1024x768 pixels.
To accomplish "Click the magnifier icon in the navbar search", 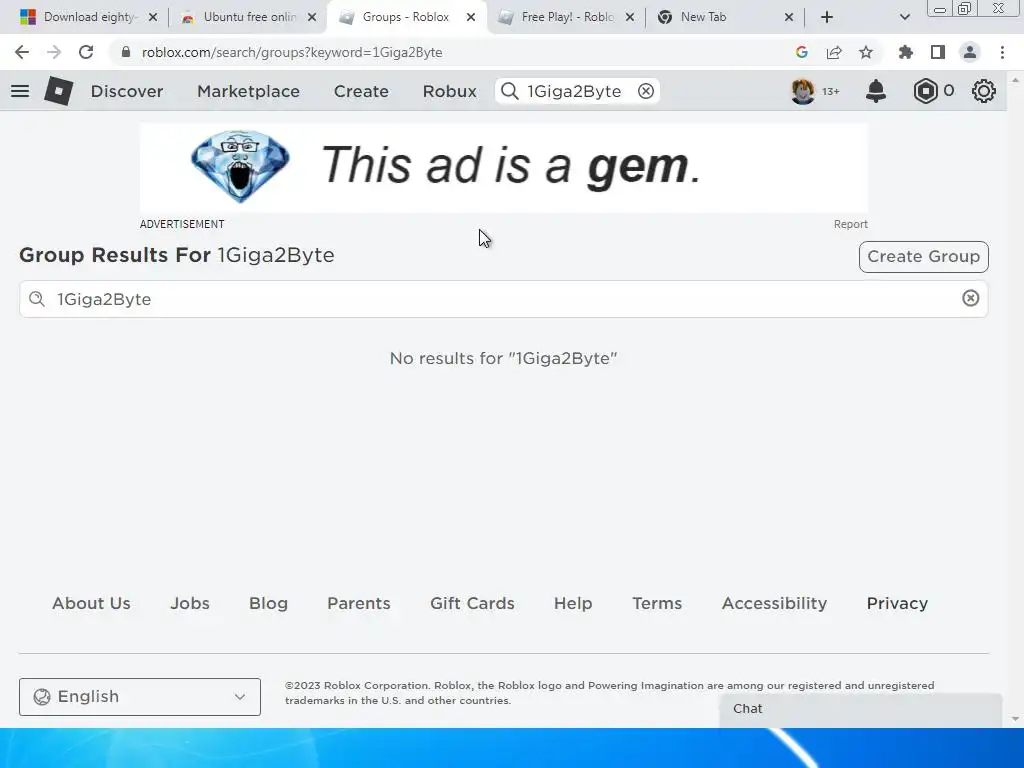I will point(509,91).
